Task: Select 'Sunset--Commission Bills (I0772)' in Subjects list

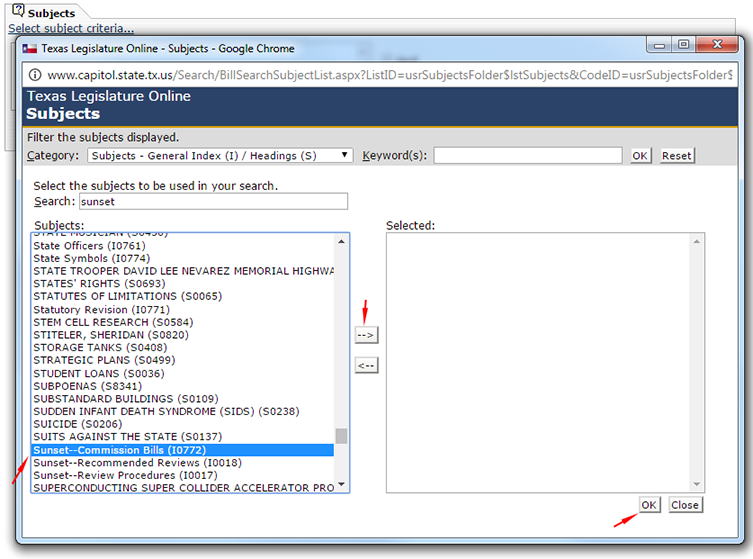Action: [x=182, y=450]
